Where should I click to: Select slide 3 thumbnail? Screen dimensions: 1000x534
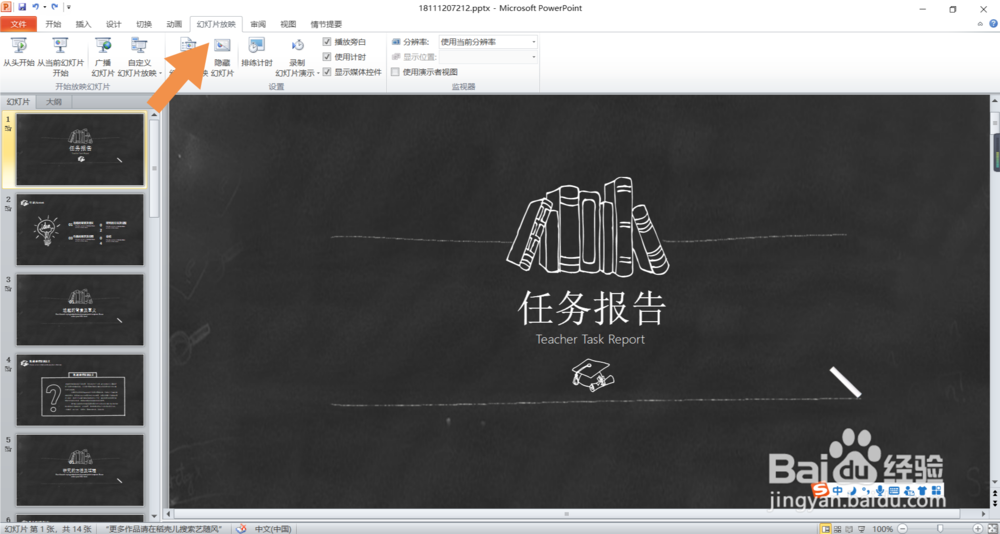(80, 309)
